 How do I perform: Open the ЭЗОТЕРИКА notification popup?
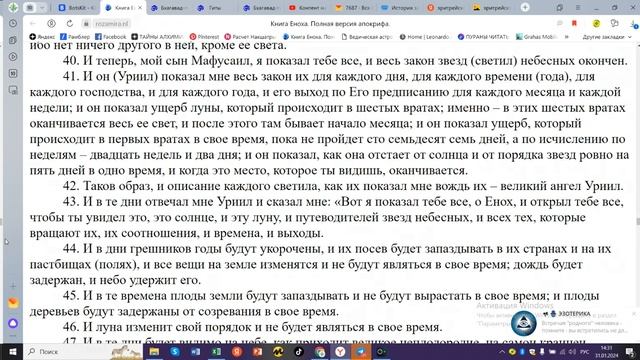point(573,322)
